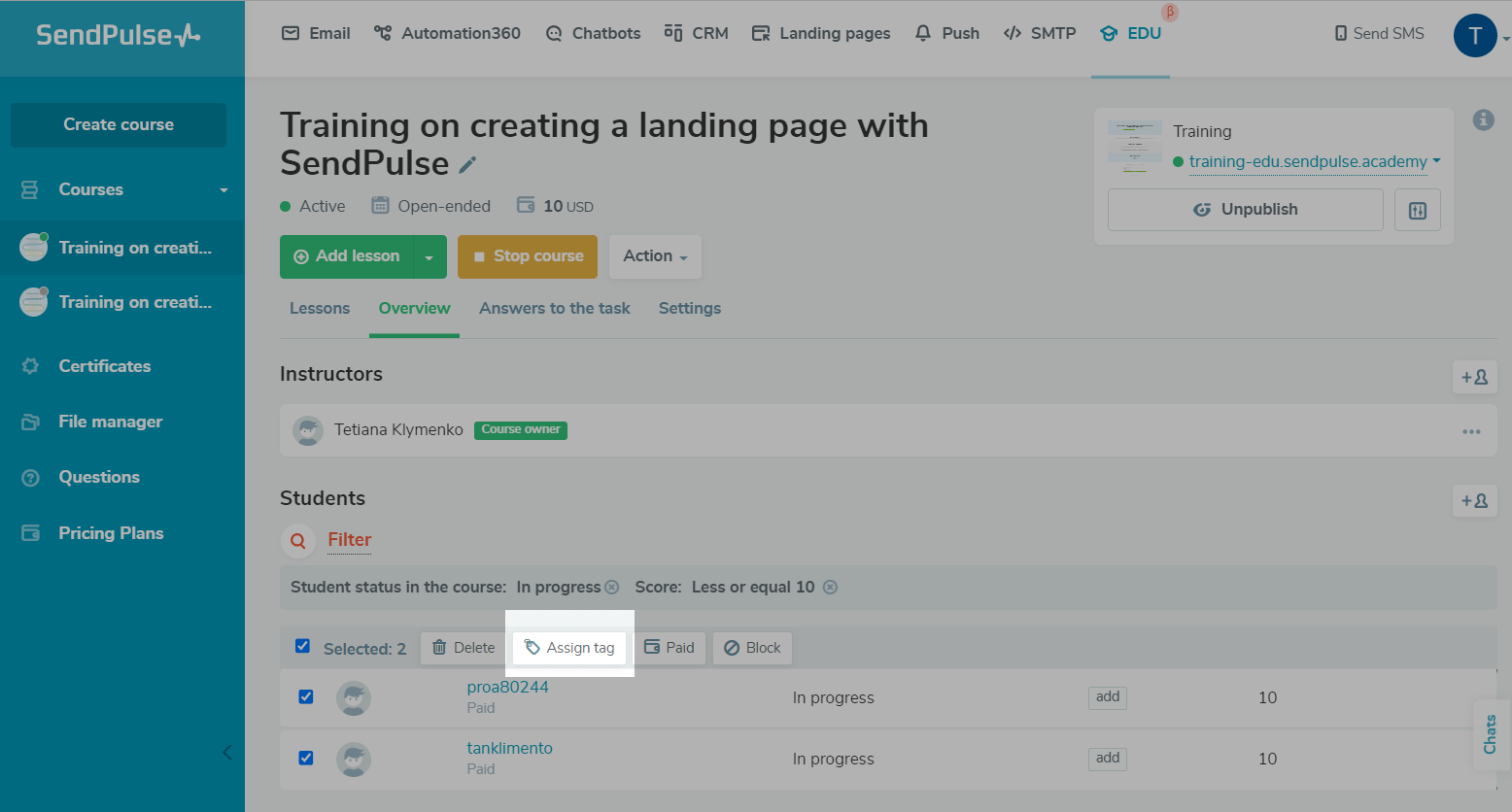Uncheck the proa80244 student checkbox
Image resolution: width=1512 pixels, height=812 pixels.
[306, 696]
